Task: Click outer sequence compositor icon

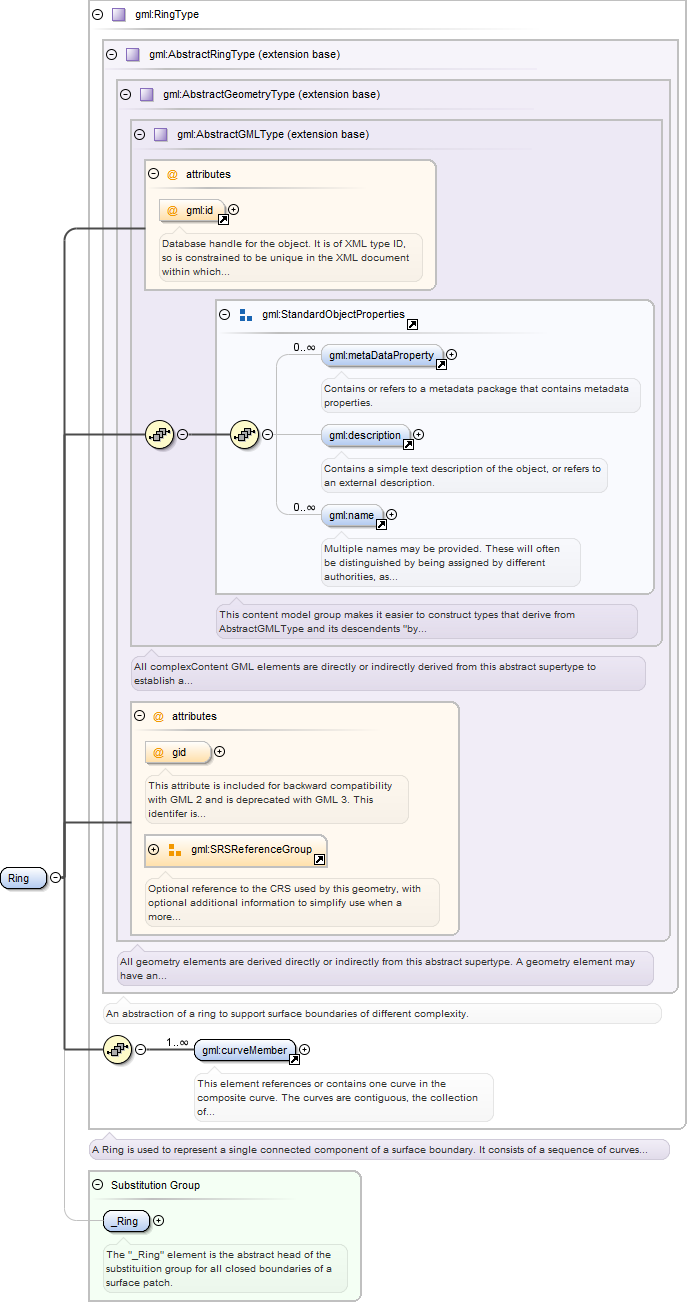Action: [x=160, y=435]
